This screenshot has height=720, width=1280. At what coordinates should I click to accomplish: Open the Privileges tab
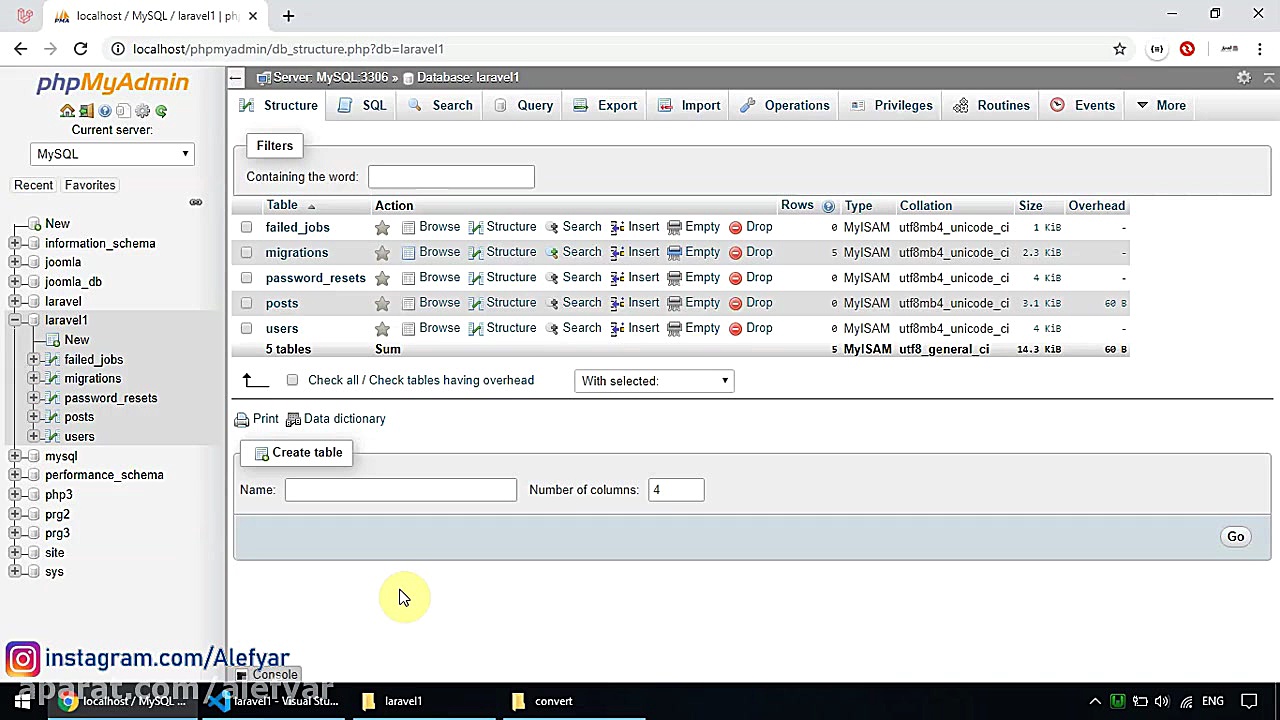[892, 105]
